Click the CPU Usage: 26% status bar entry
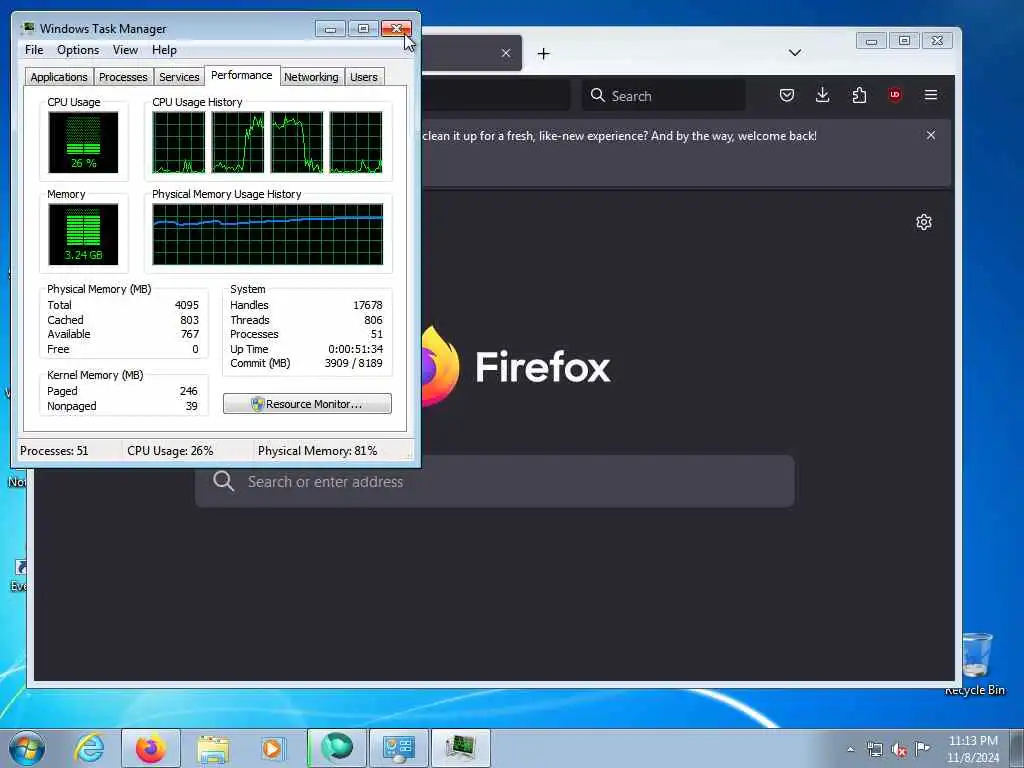 [x=170, y=451]
